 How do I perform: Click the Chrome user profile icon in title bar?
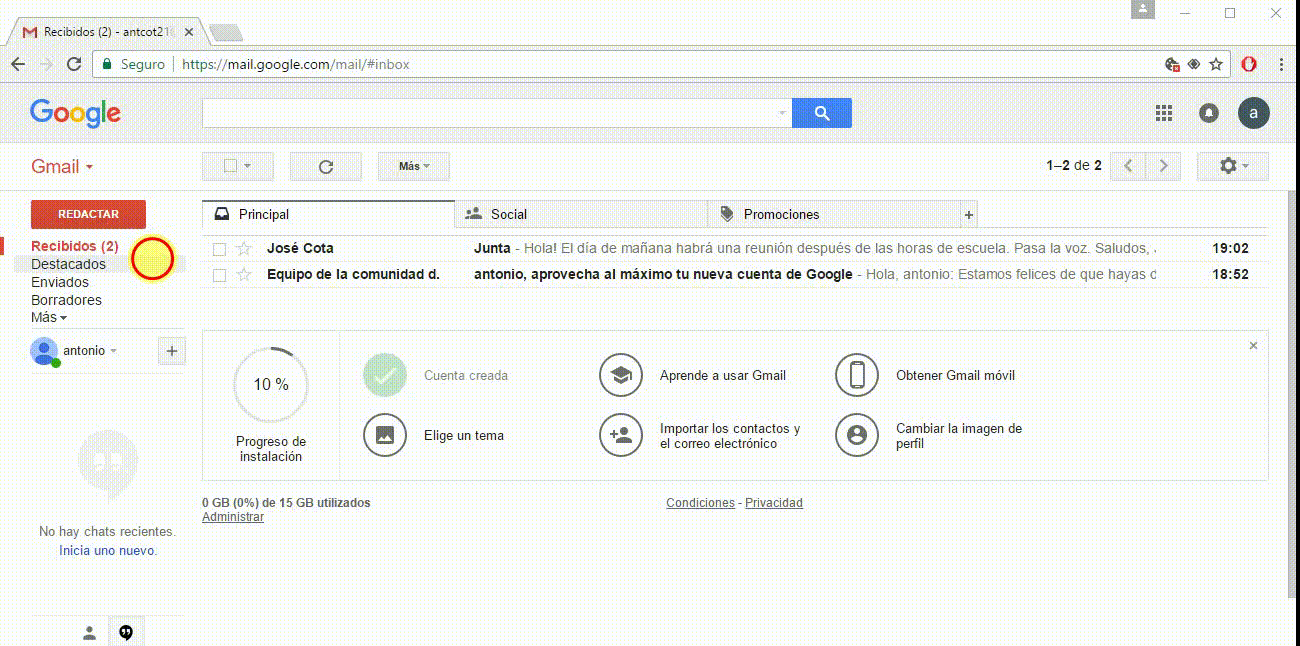pos(1143,9)
